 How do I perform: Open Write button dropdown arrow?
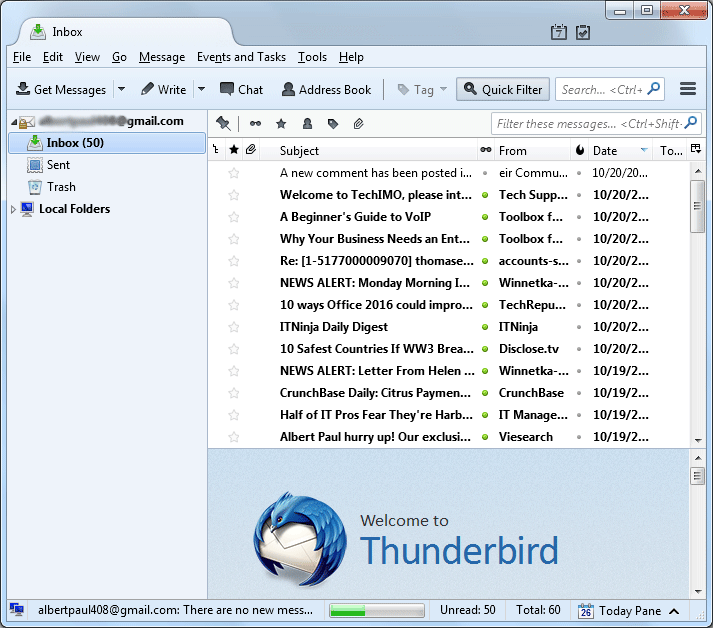(x=201, y=89)
